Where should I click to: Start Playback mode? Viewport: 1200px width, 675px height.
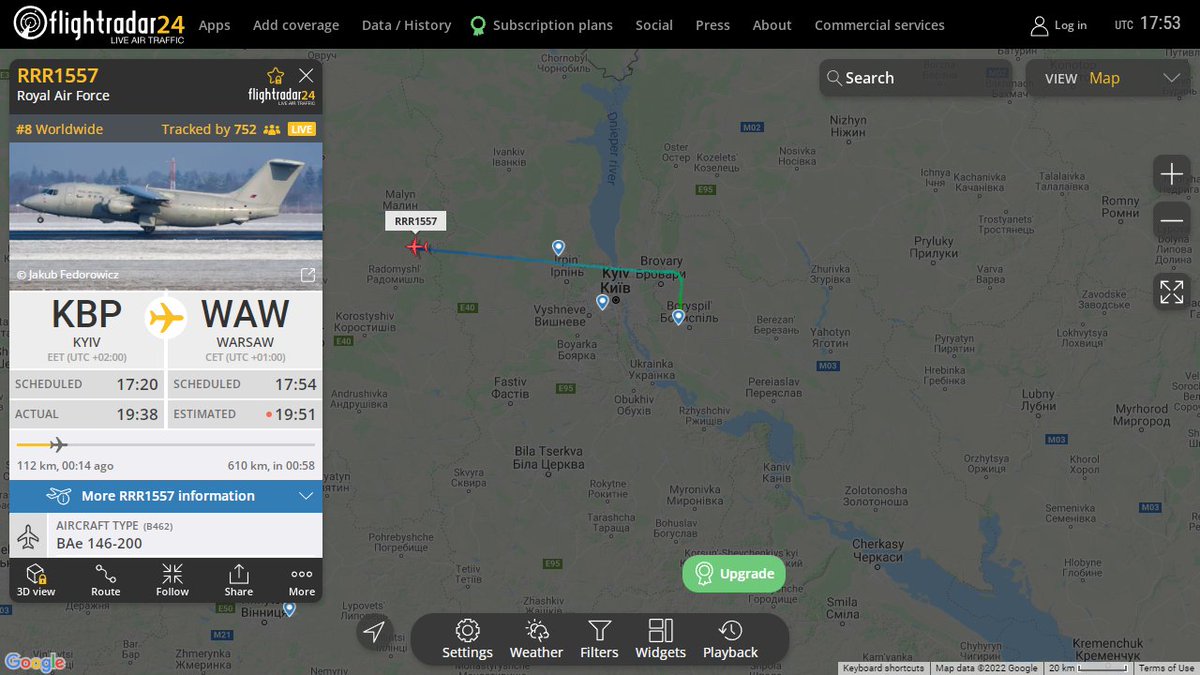[x=730, y=640]
